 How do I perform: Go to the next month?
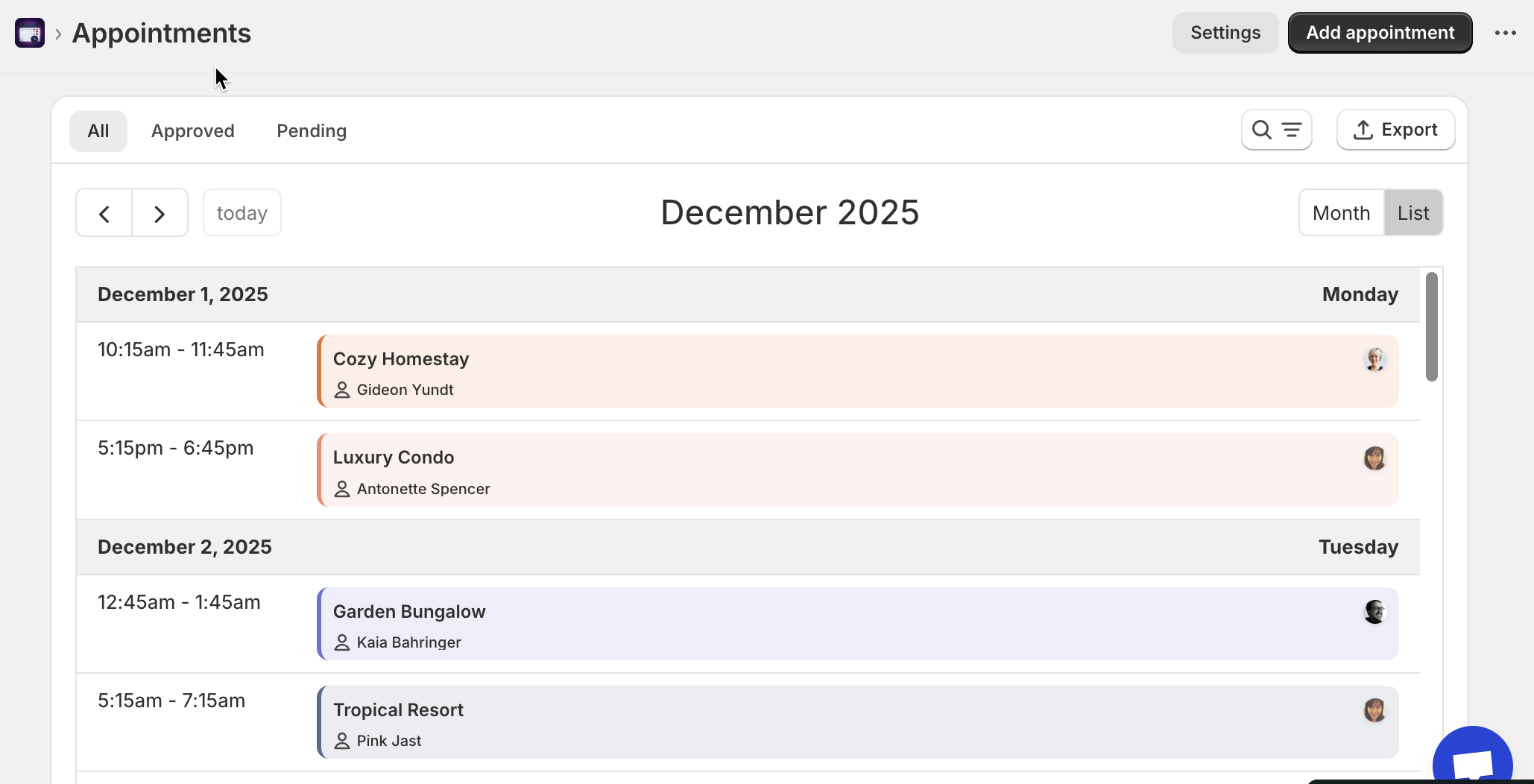point(160,214)
